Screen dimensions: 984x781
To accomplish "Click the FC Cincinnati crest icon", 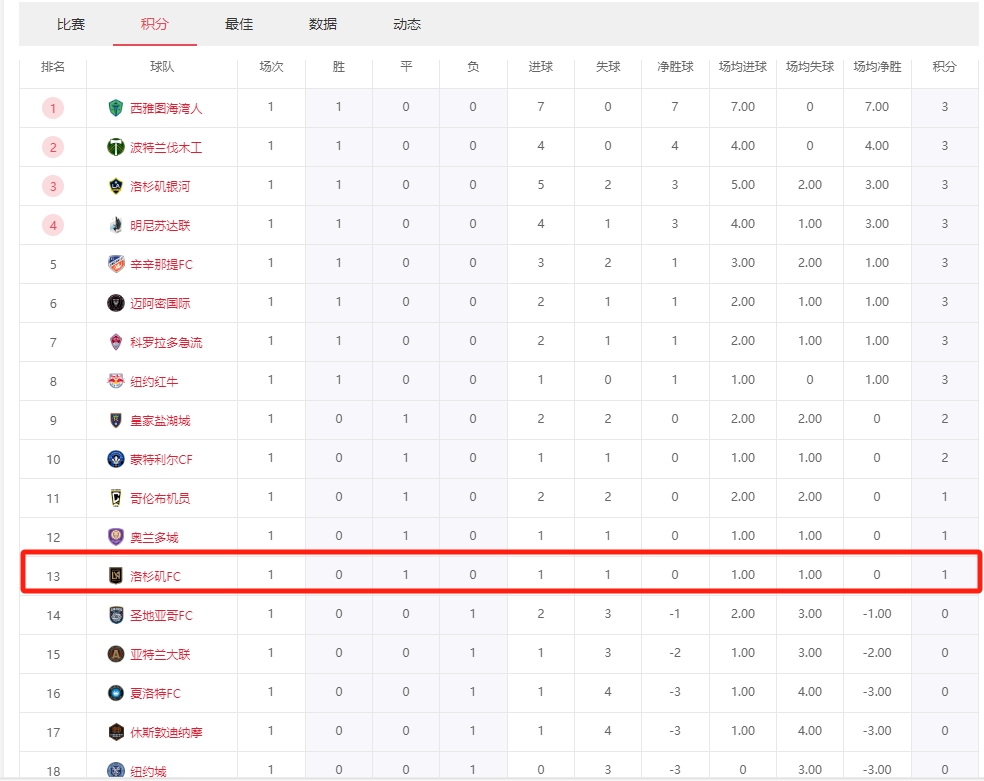I will [x=116, y=264].
